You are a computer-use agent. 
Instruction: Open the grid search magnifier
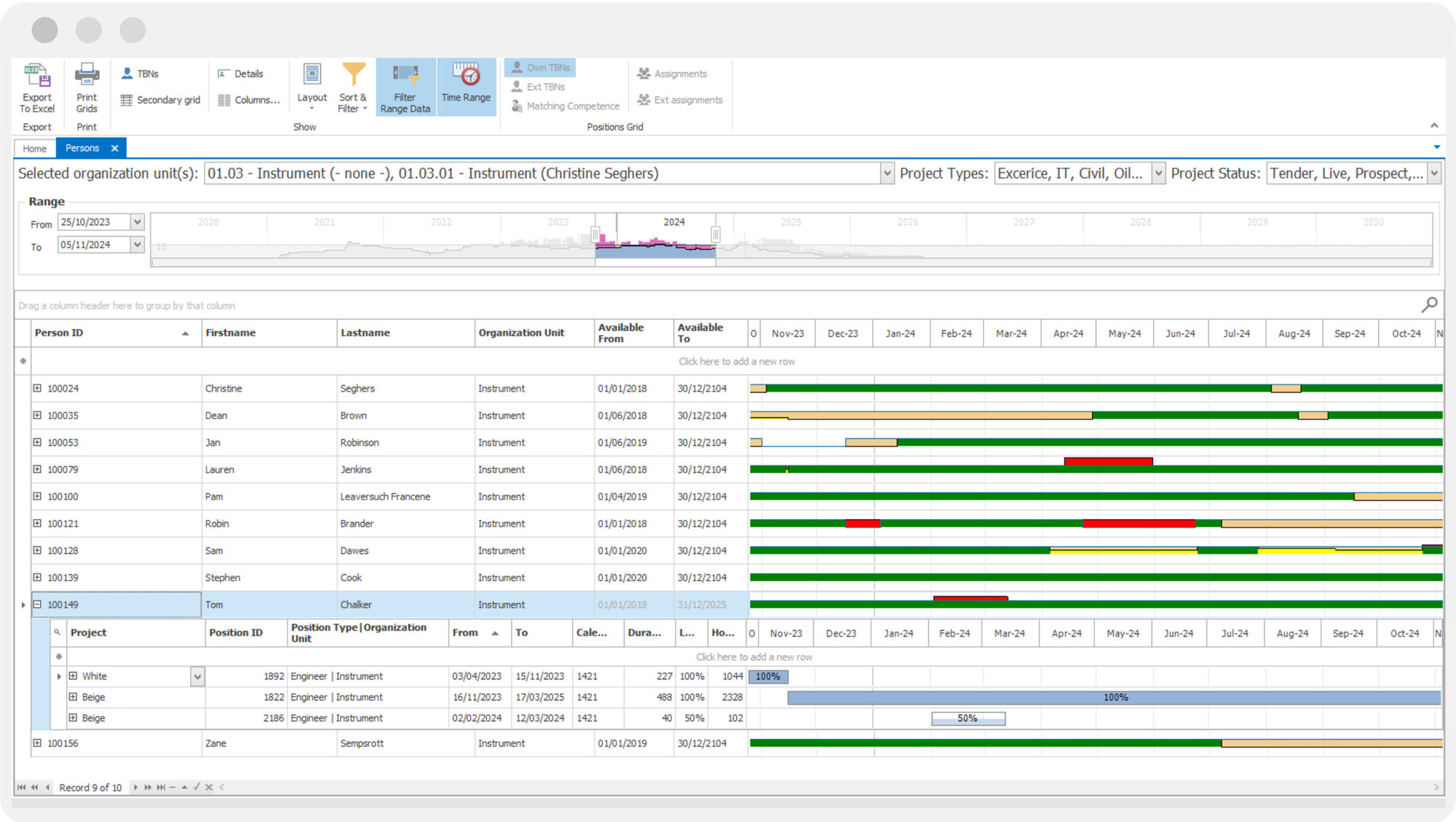coord(1429,304)
